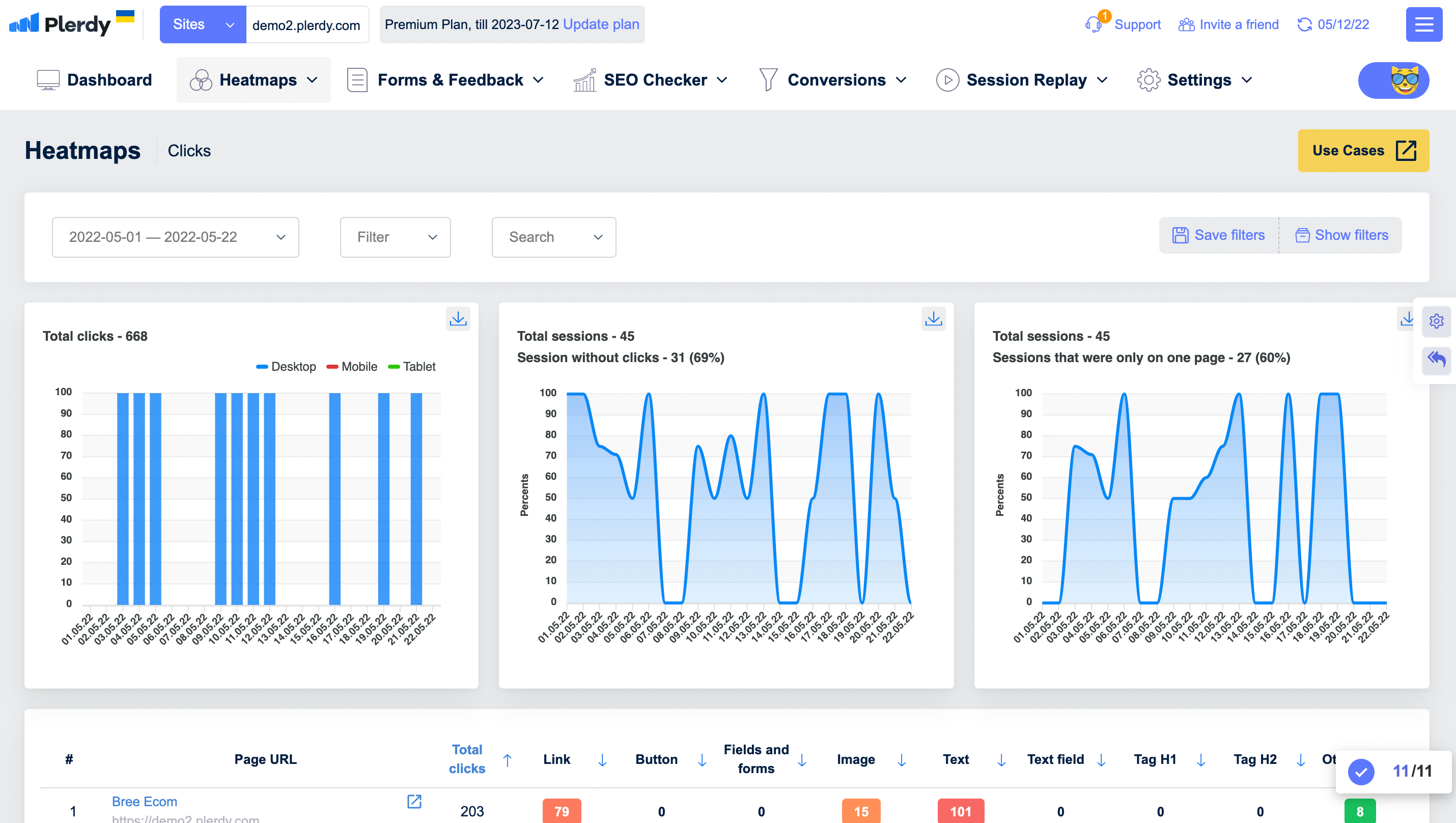Click the gear icon on the side panel
The image size is (1456, 823).
click(1436, 321)
